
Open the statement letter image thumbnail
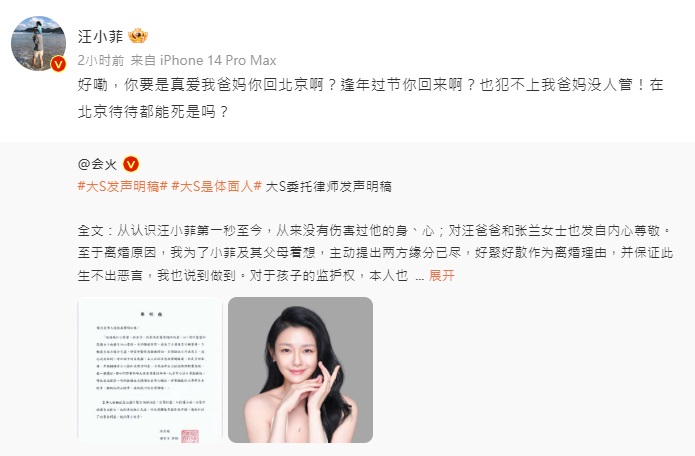[x=150, y=370]
